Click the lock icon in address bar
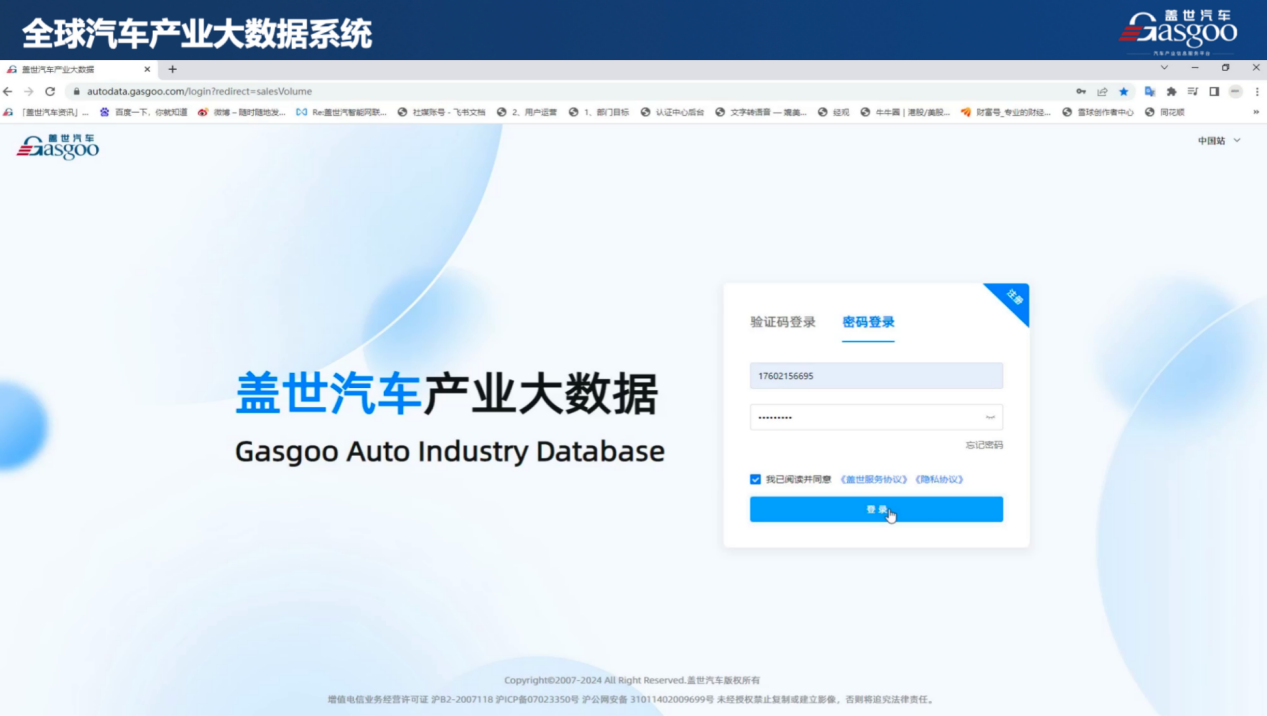This screenshot has width=1267, height=716. (x=76, y=91)
